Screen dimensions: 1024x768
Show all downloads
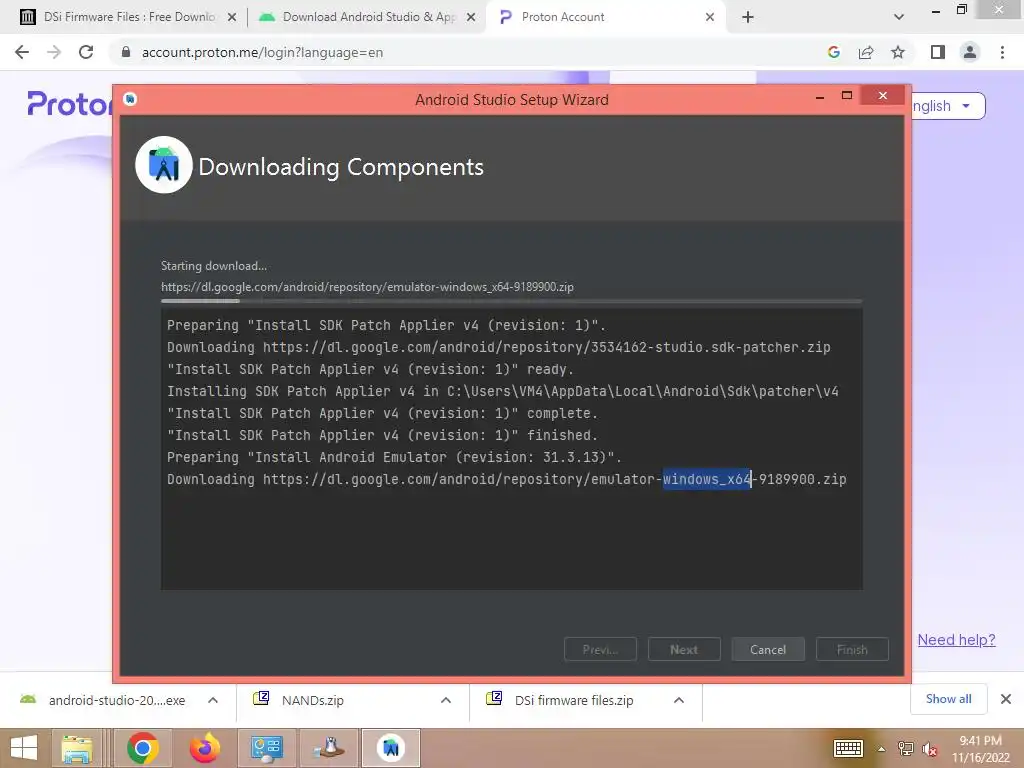[x=948, y=699]
